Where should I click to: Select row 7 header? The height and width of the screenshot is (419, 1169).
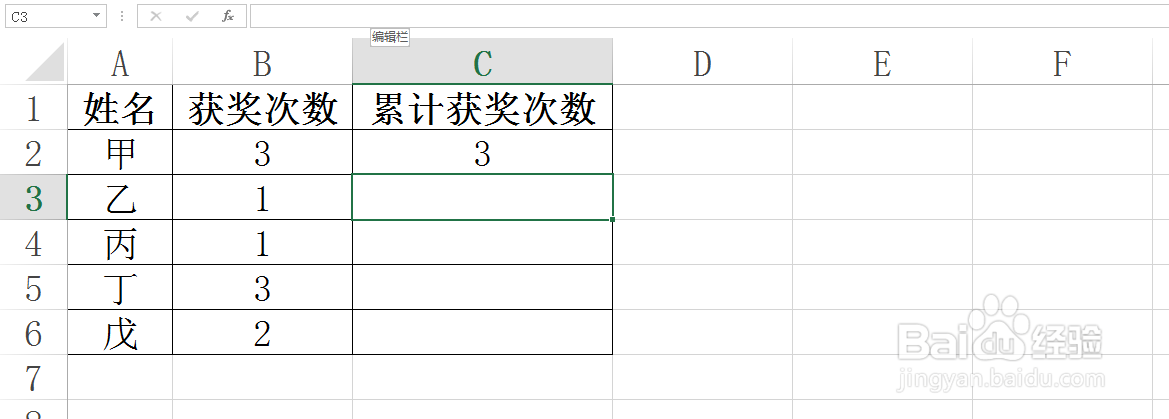click(x=33, y=377)
